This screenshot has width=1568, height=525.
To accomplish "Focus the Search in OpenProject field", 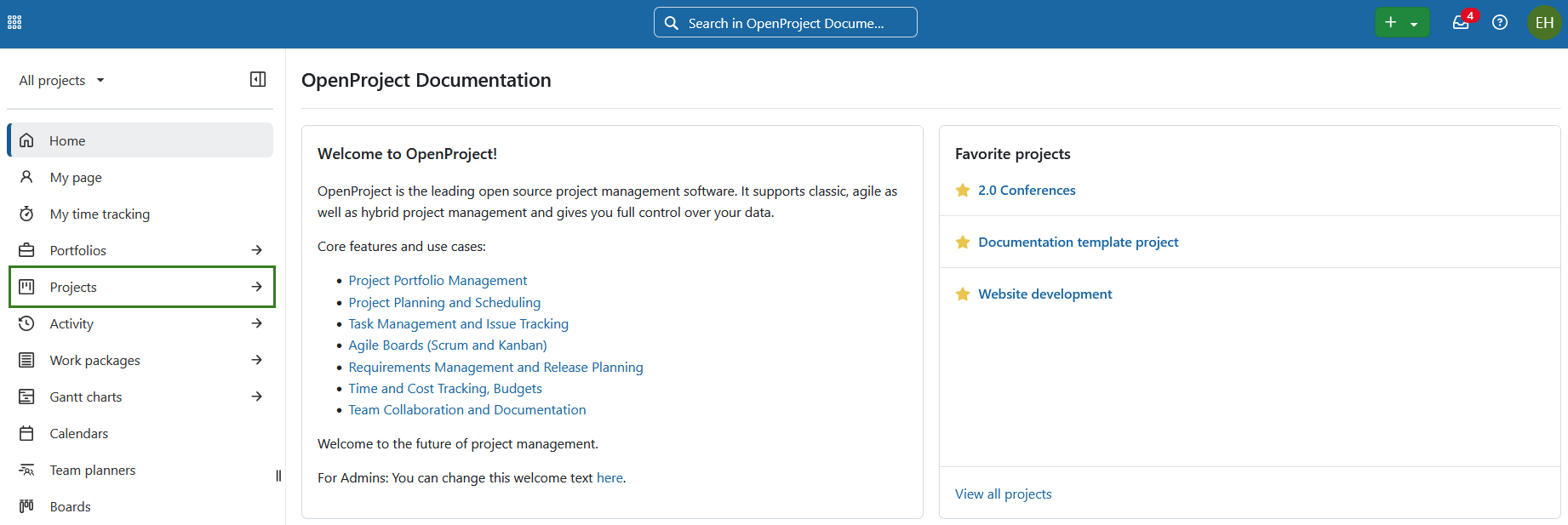I will click(786, 23).
